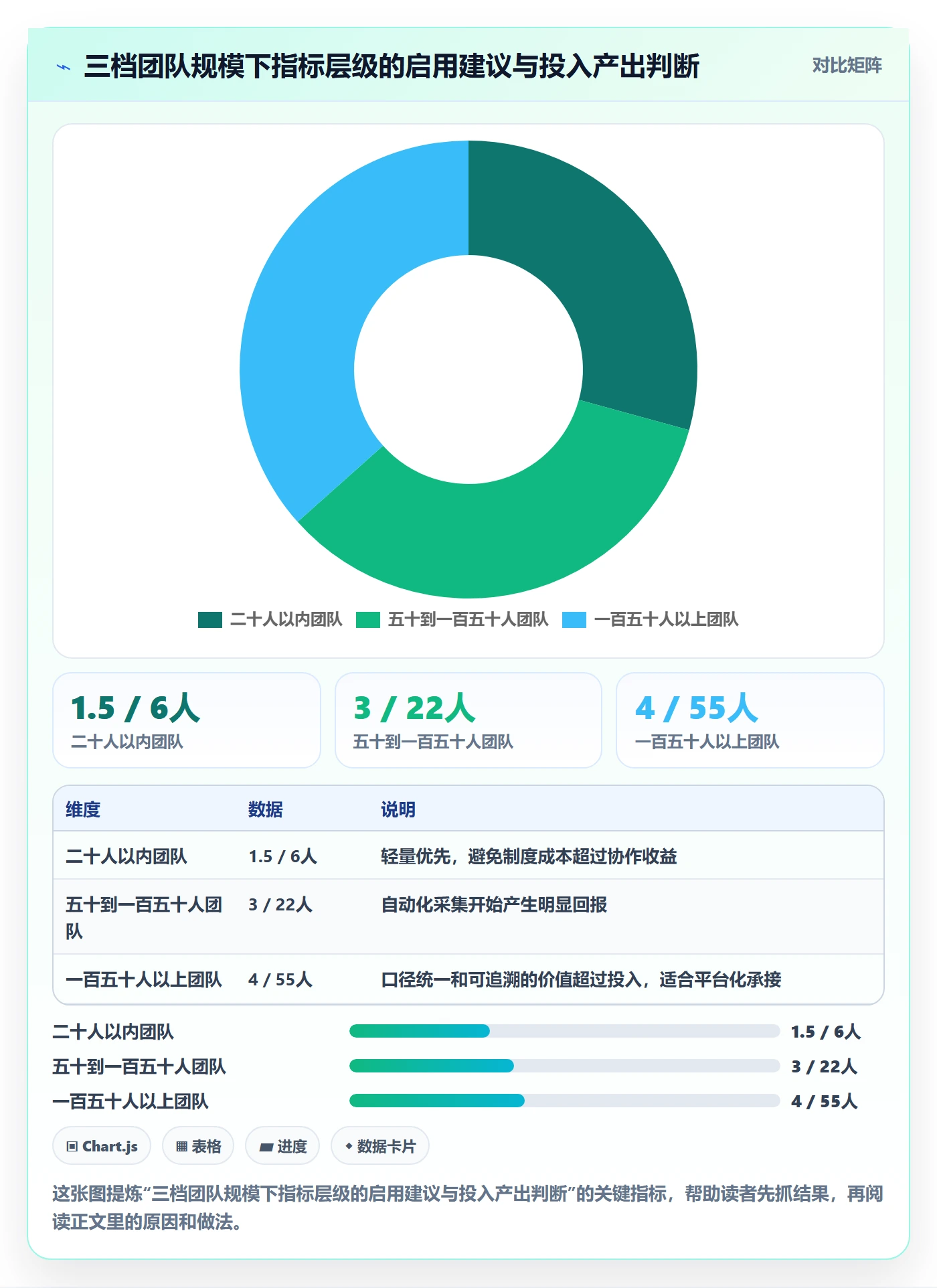Toggle the 五十到一百五十人团队 legend color box
This screenshot has width=937, height=1288.
pyautogui.click(x=367, y=620)
